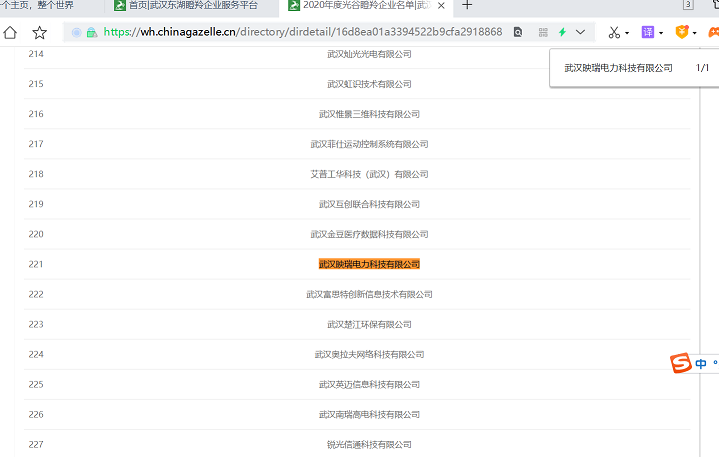Click the find-in-page search box text
The width and height of the screenshot is (719, 457).
pyautogui.click(x=618, y=68)
